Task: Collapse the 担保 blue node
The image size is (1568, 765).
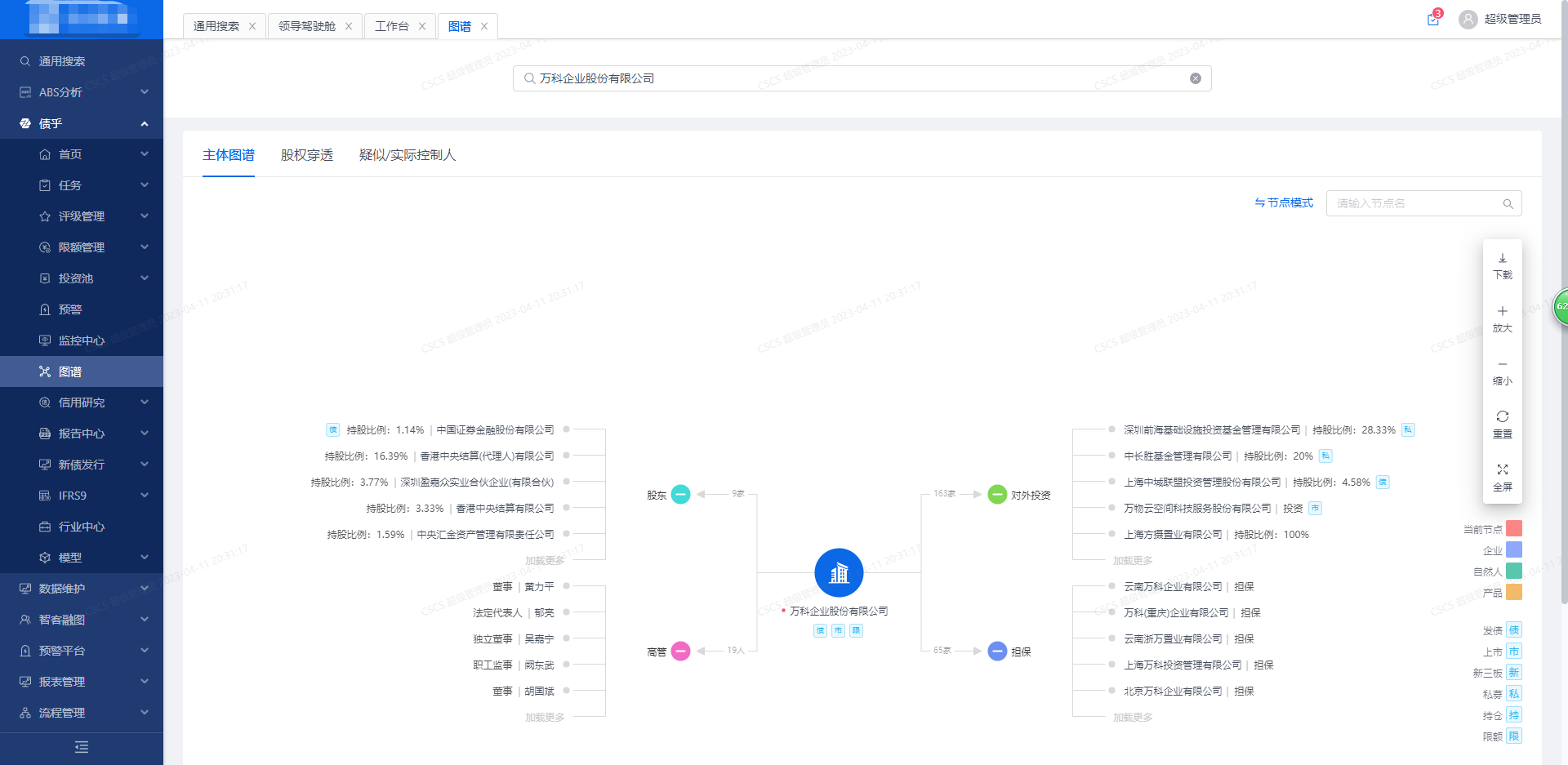Action: click(997, 652)
